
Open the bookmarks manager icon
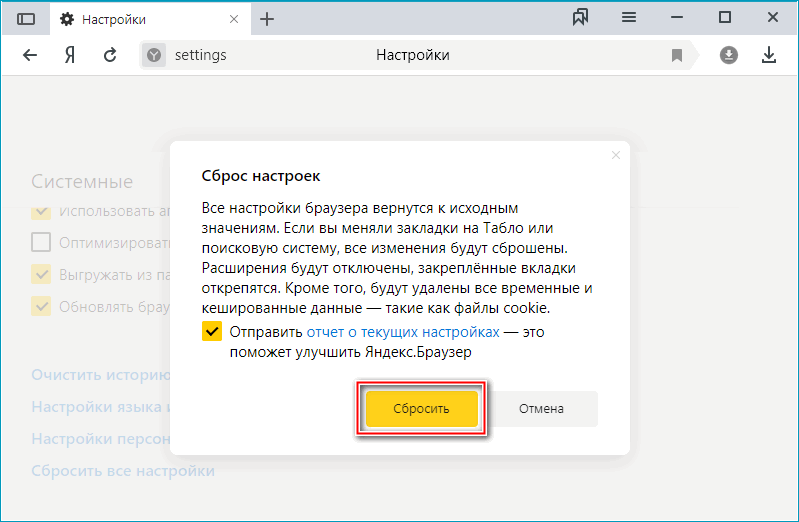pyautogui.click(x=580, y=18)
